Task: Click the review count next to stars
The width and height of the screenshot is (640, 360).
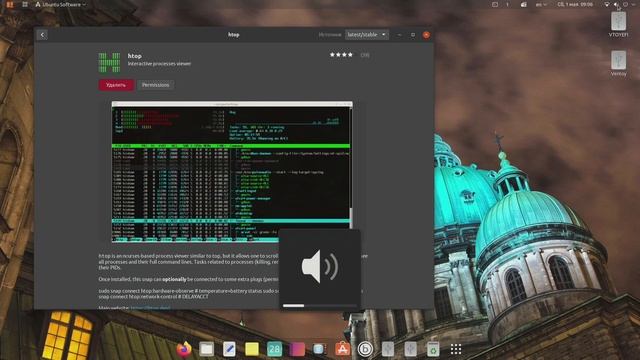Action: point(364,55)
